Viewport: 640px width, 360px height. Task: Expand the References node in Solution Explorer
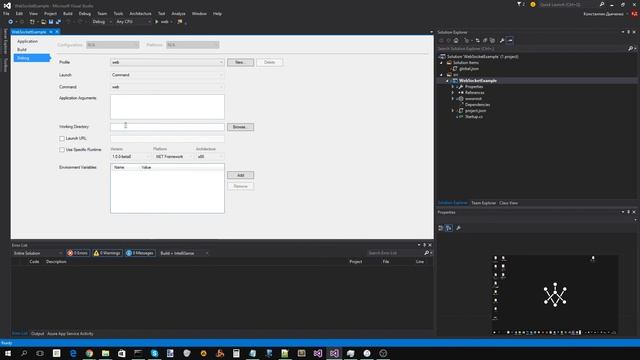tap(453, 93)
